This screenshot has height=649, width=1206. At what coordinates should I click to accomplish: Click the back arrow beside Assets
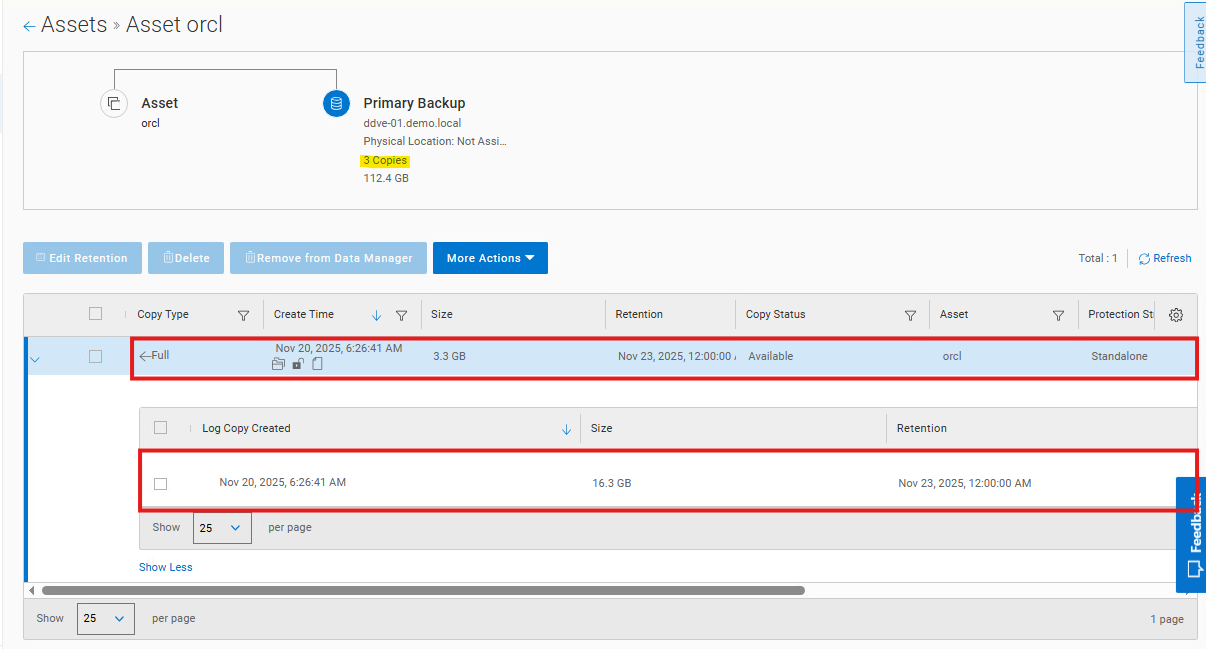tap(29, 26)
